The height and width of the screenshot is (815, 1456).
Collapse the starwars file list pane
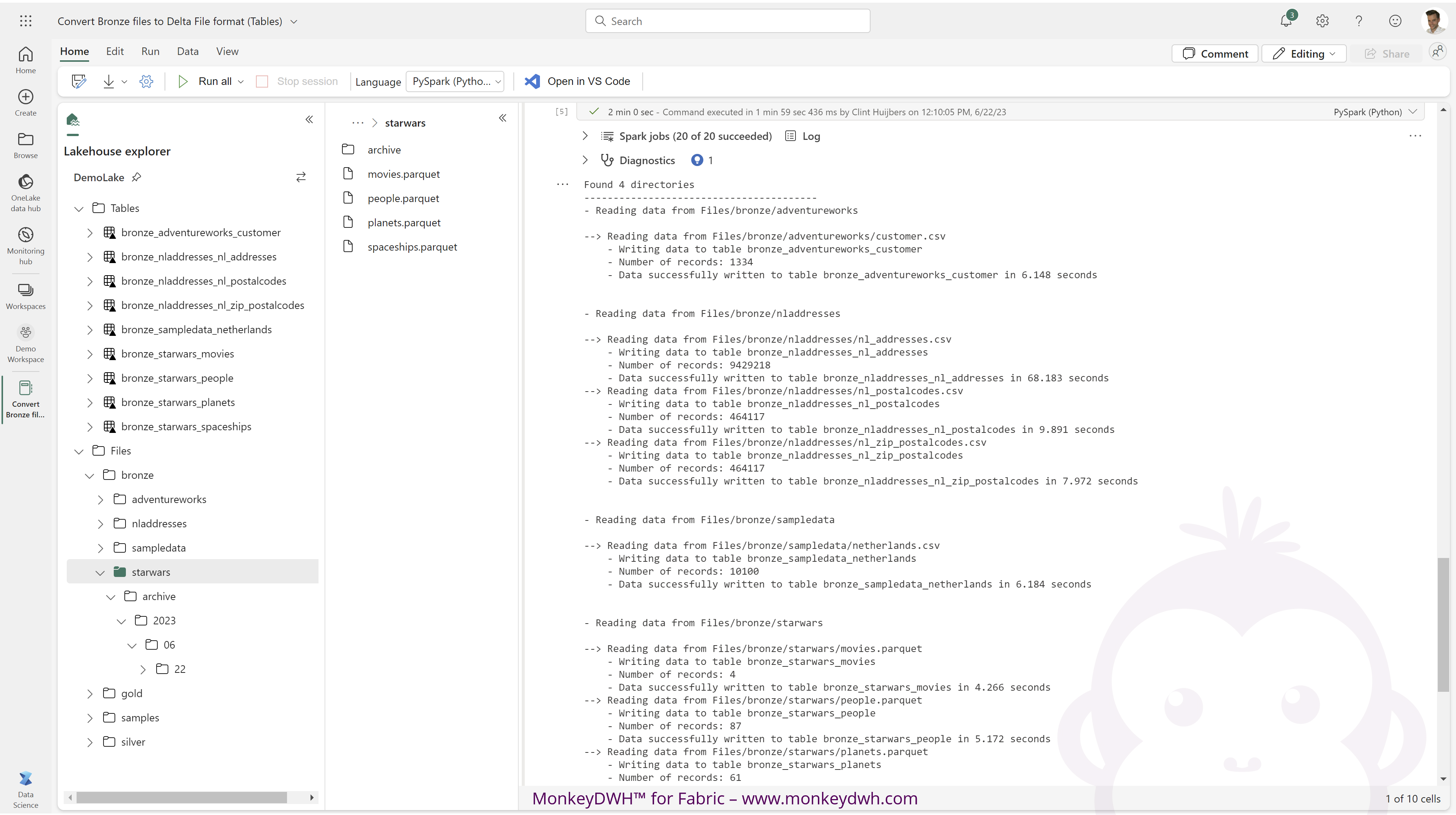(502, 118)
